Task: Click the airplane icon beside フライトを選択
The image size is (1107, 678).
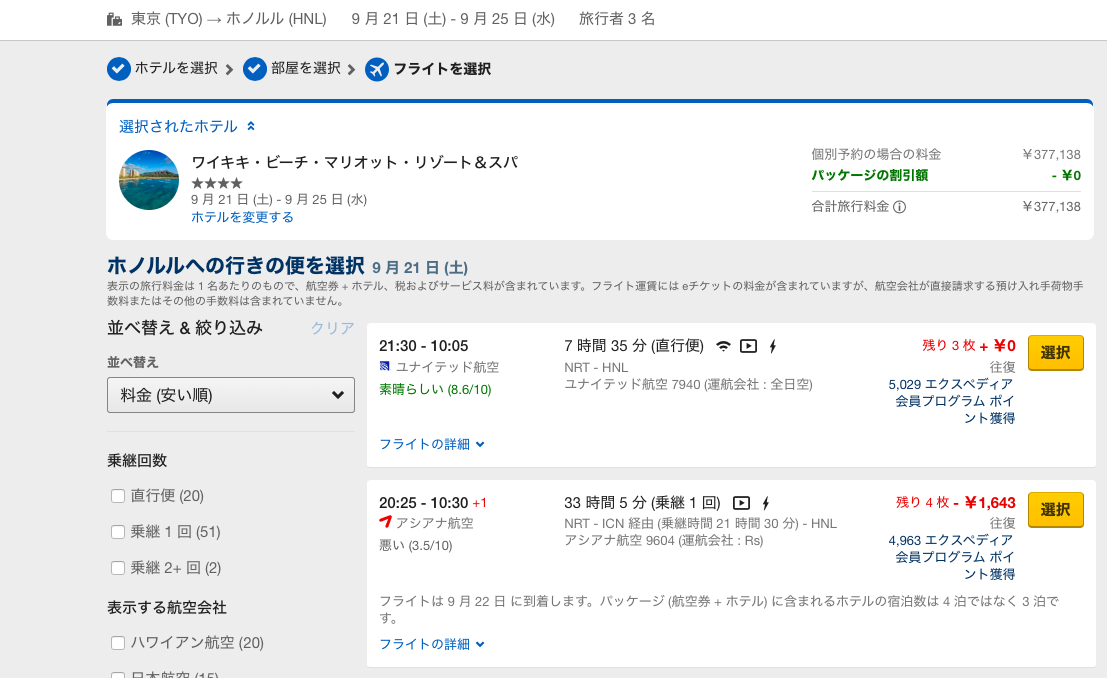Action: tap(377, 70)
